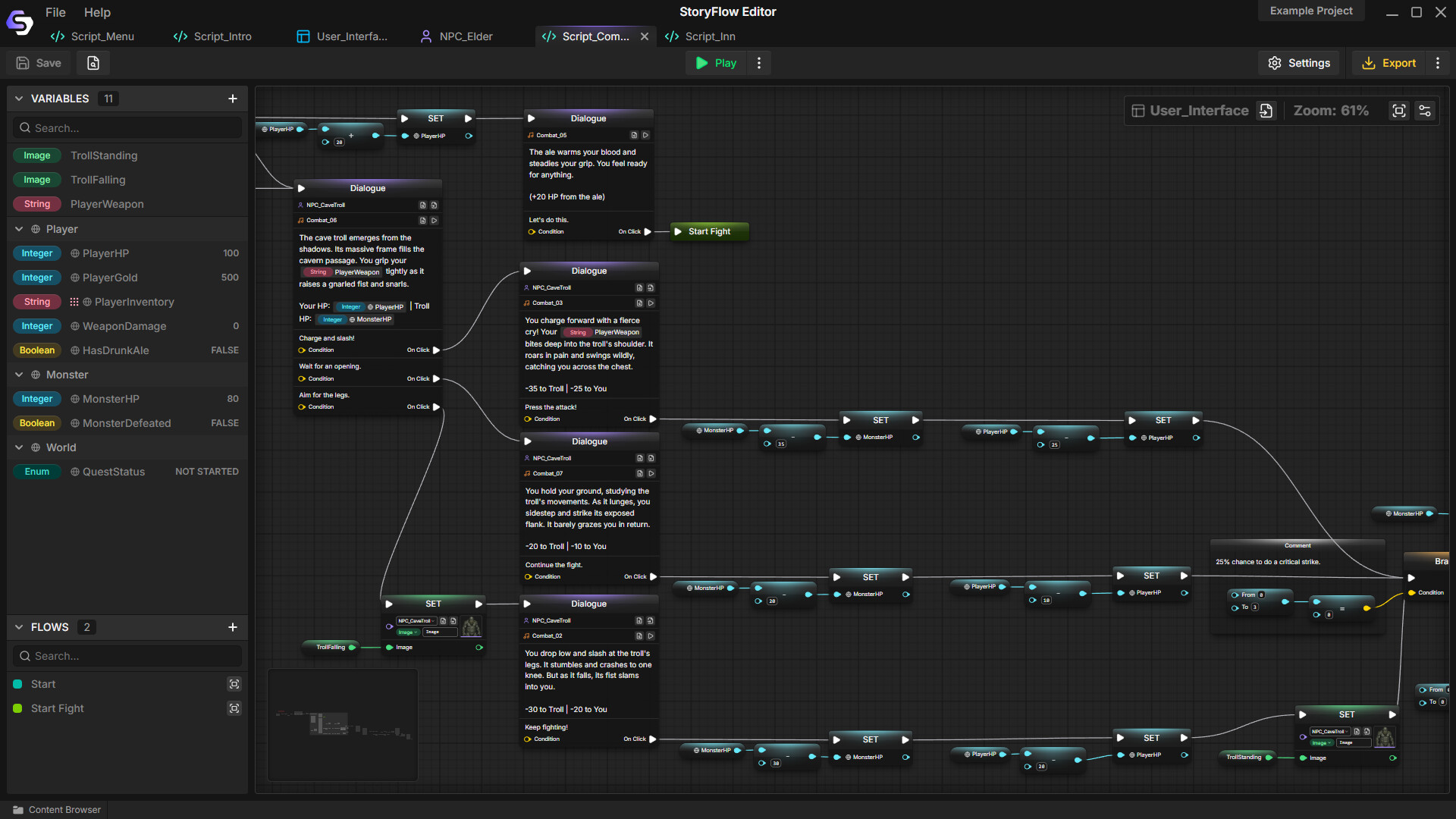The height and width of the screenshot is (819, 1456).
Task: Click the play icon on Combat_07 row
Action: (x=651, y=473)
